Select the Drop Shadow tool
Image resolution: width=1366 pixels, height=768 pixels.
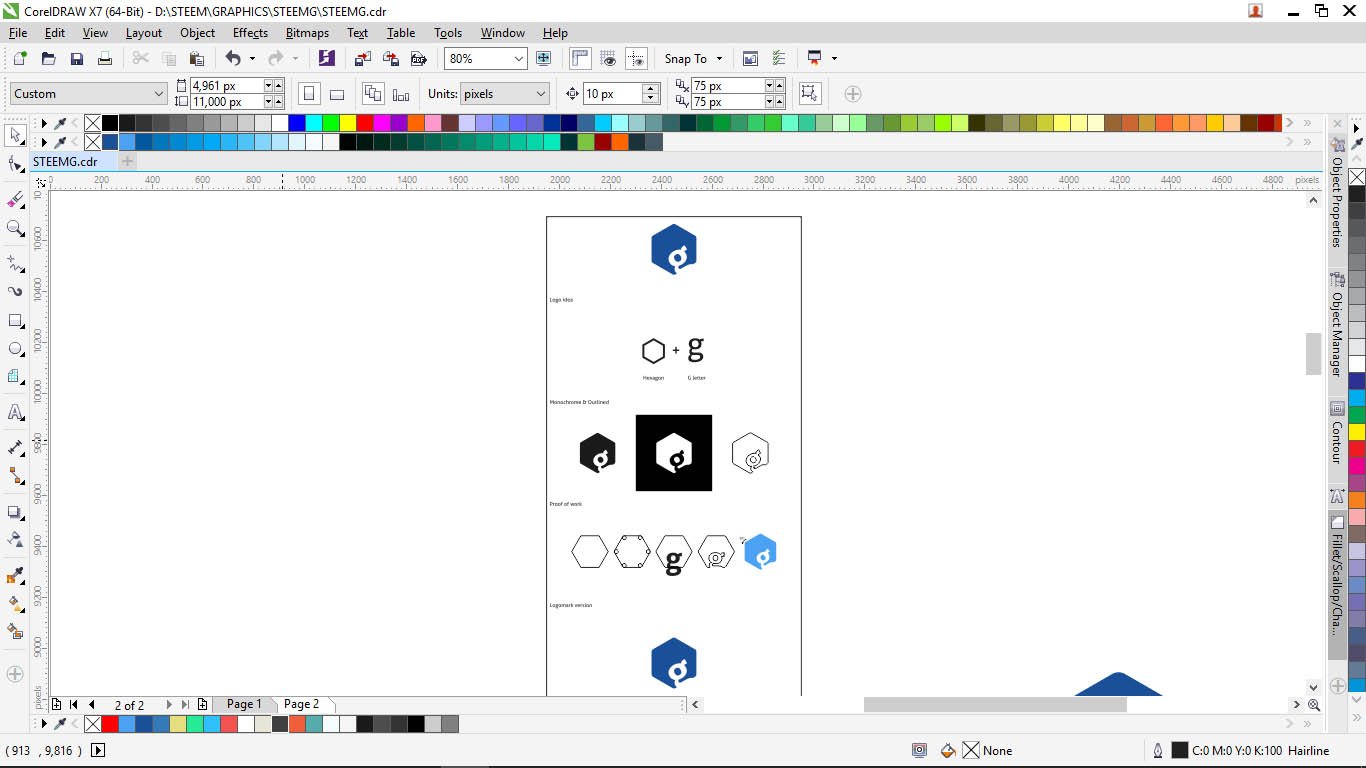pyautogui.click(x=15, y=512)
